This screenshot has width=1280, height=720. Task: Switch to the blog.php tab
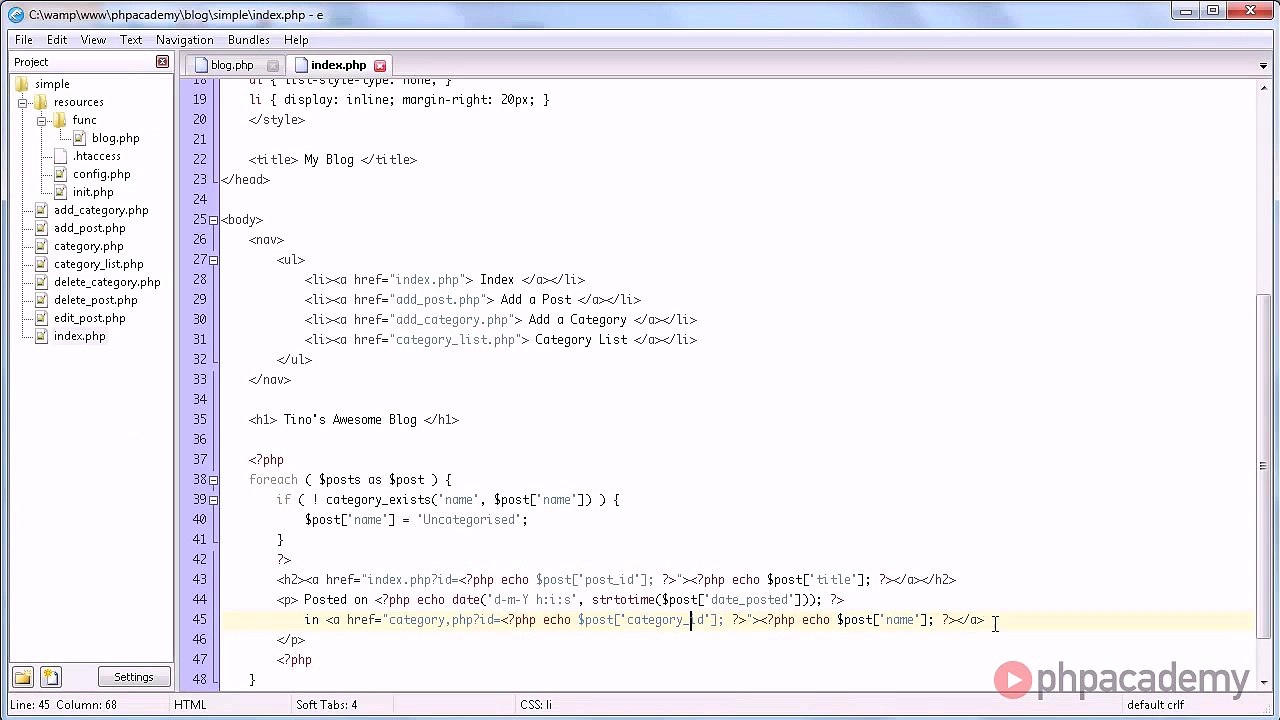pyautogui.click(x=231, y=66)
